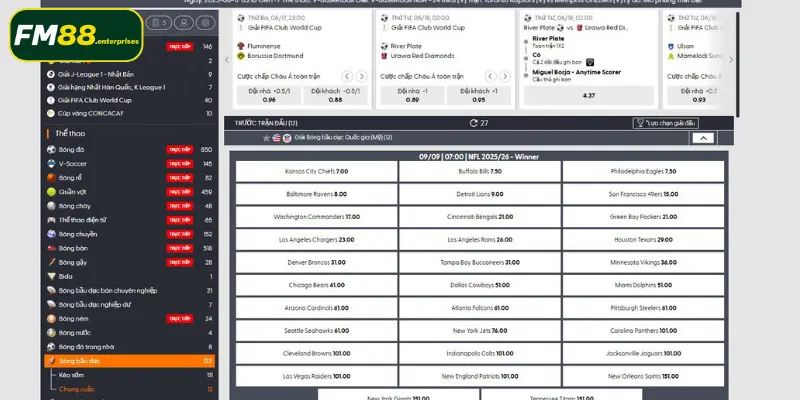Click the Cúp vàng CONCACAF league icon
This screenshot has height=400, width=800.
pyautogui.click(x=51, y=113)
